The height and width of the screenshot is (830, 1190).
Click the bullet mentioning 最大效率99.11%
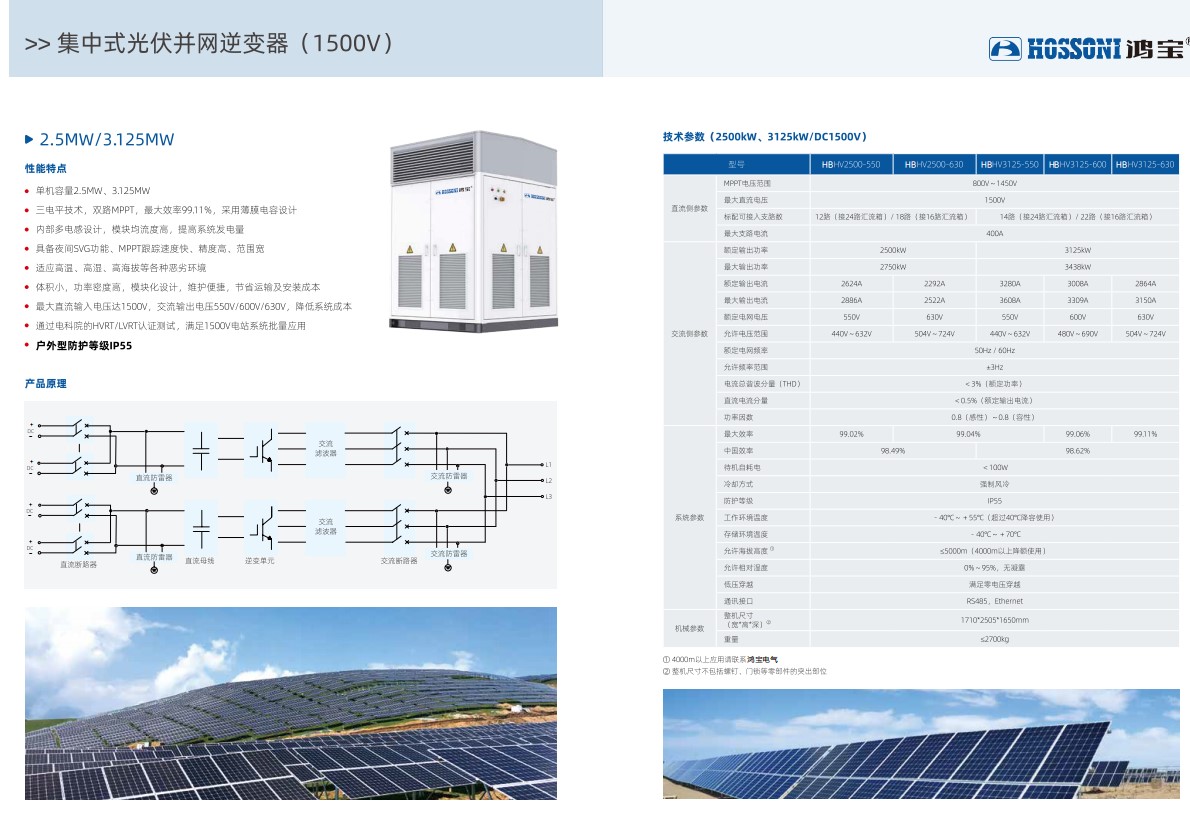point(165,210)
